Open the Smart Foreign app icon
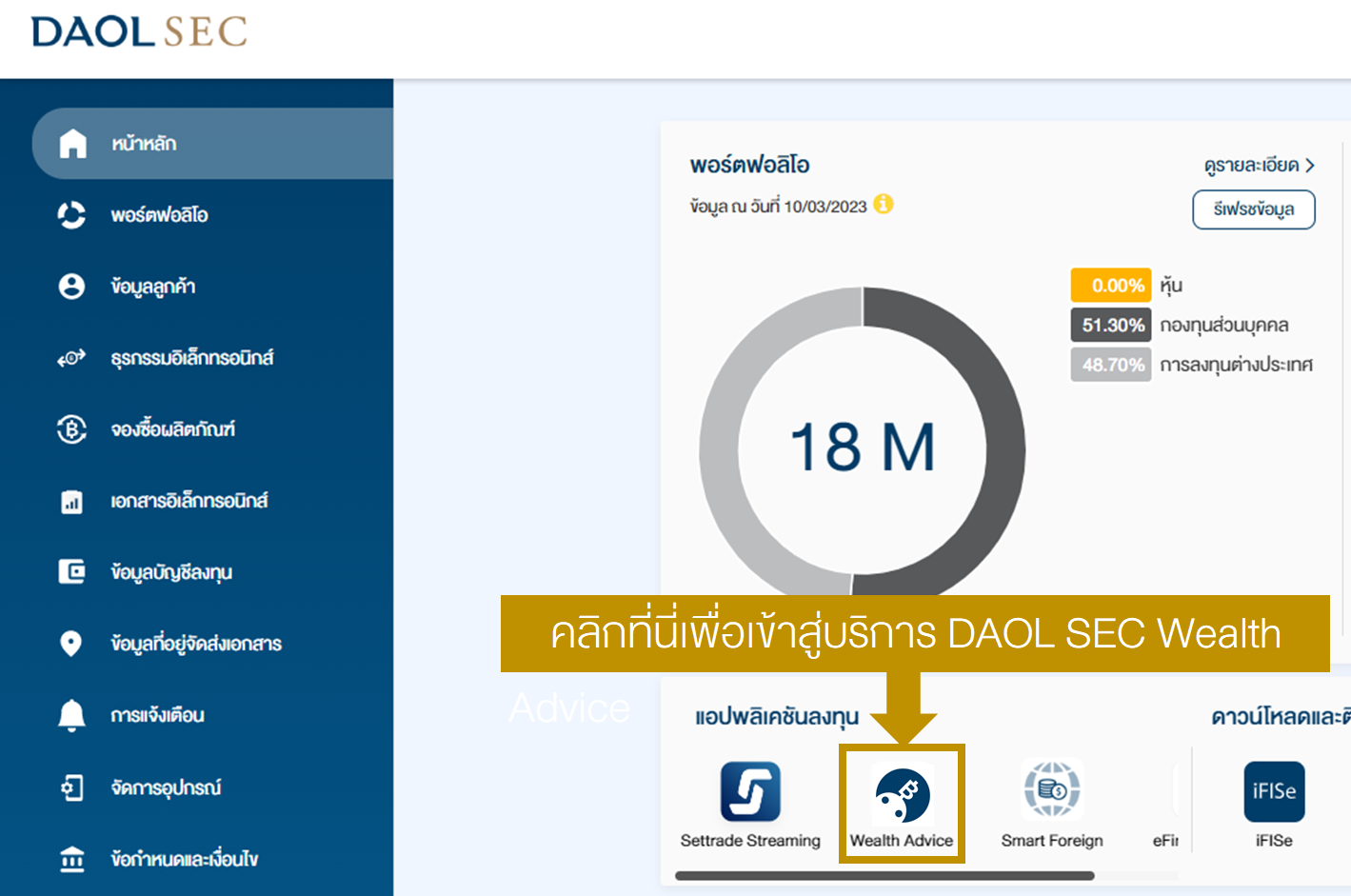The height and width of the screenshot is (896, 1351). [1052, 789]
